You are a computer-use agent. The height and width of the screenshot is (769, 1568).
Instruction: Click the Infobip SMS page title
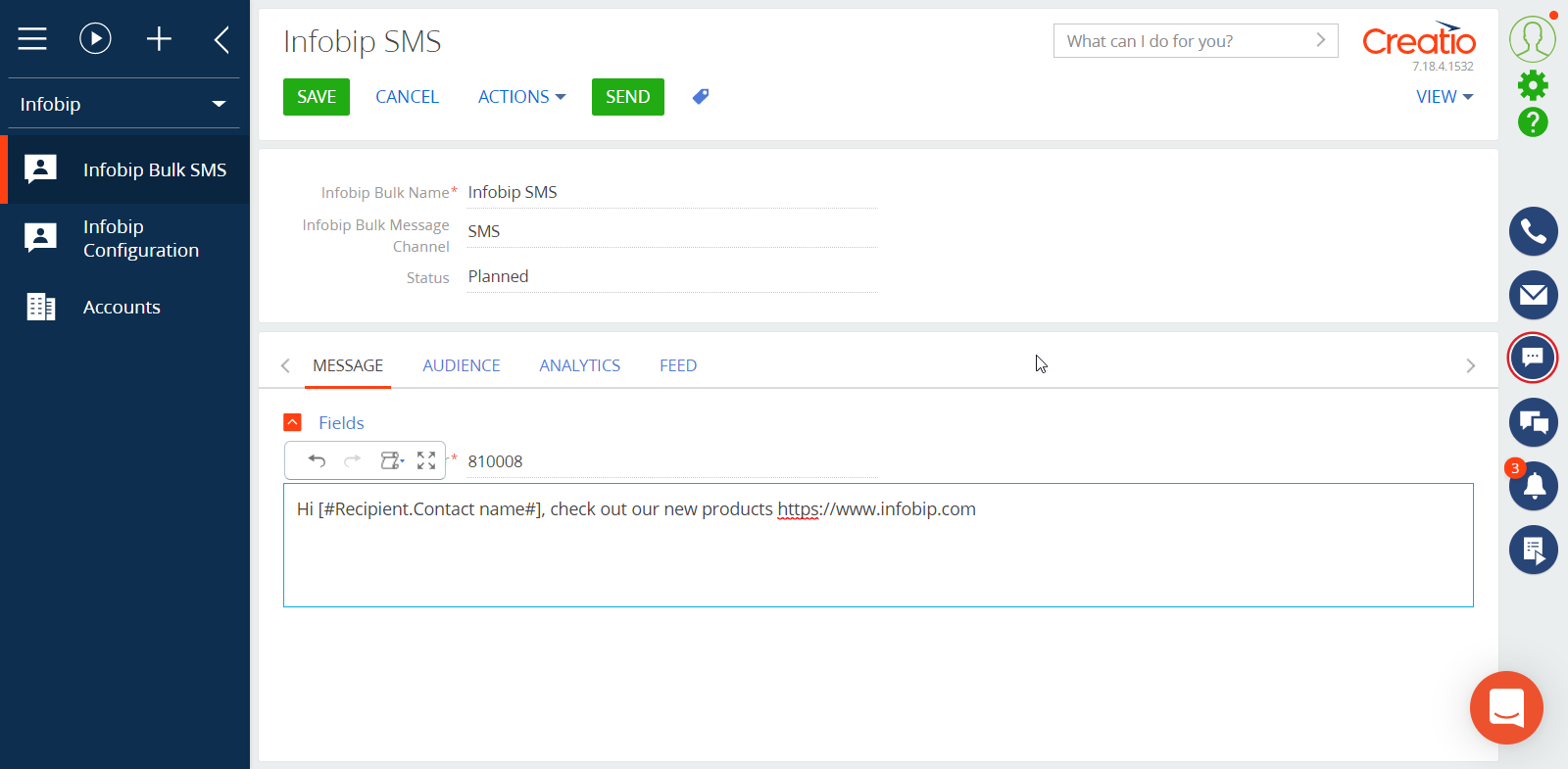click(363, 41)
